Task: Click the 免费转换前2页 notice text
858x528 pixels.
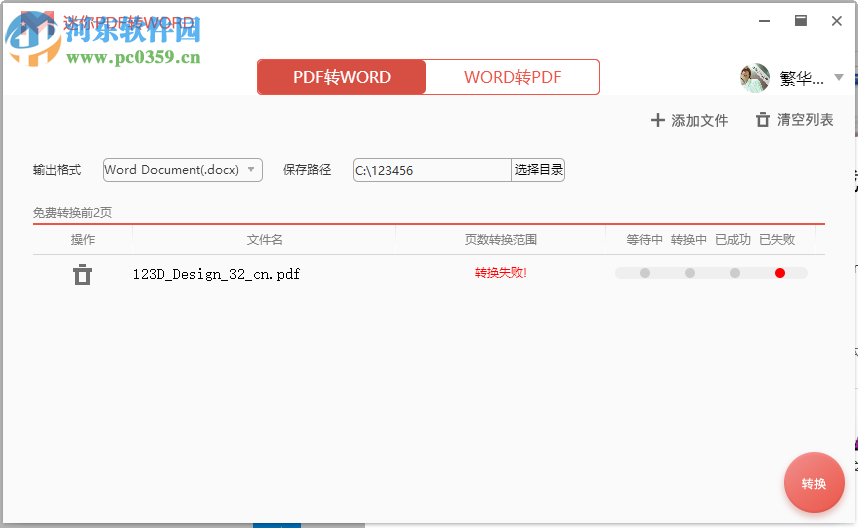Action: [x=72, y=213]
